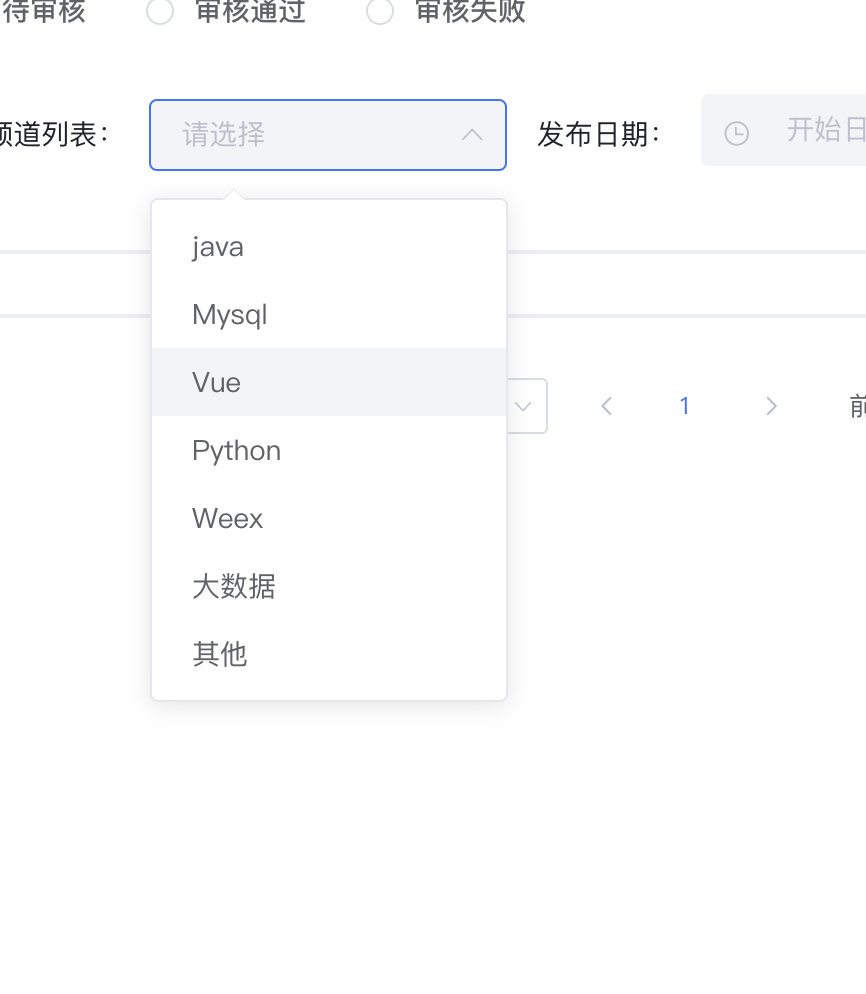
Task: Click the channel list select box
Action: (310, 134)
